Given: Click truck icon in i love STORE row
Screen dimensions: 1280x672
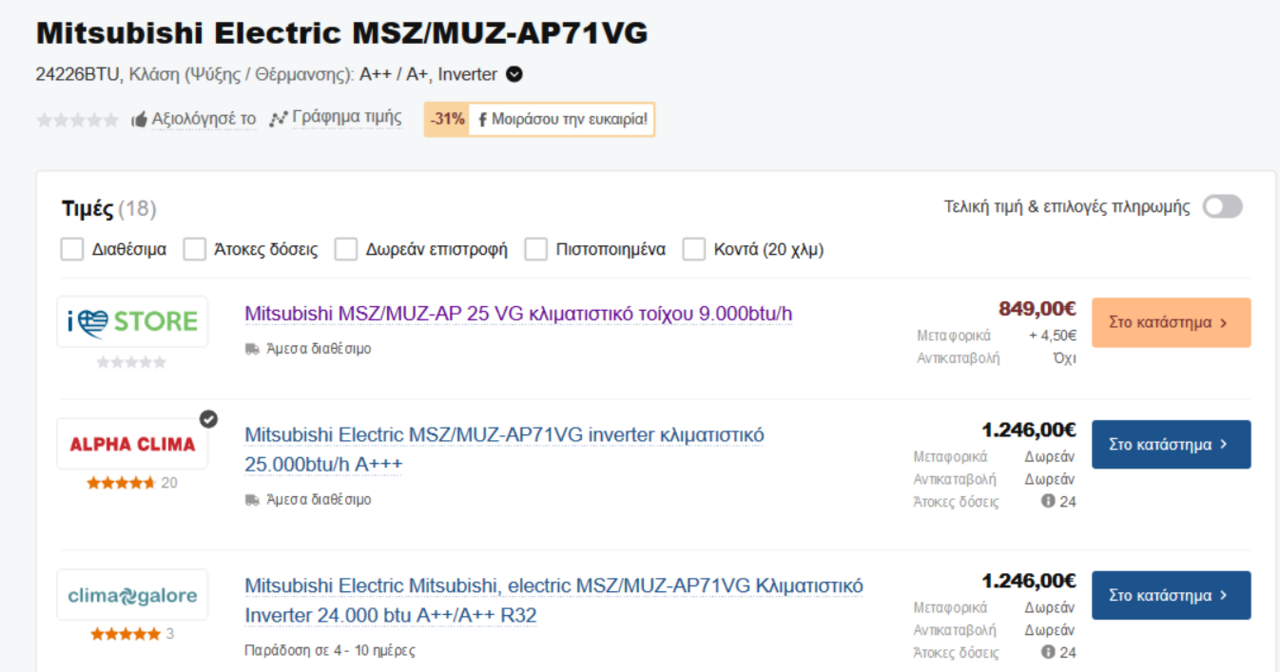Looking at the screenshot, I should pos(252,349).
